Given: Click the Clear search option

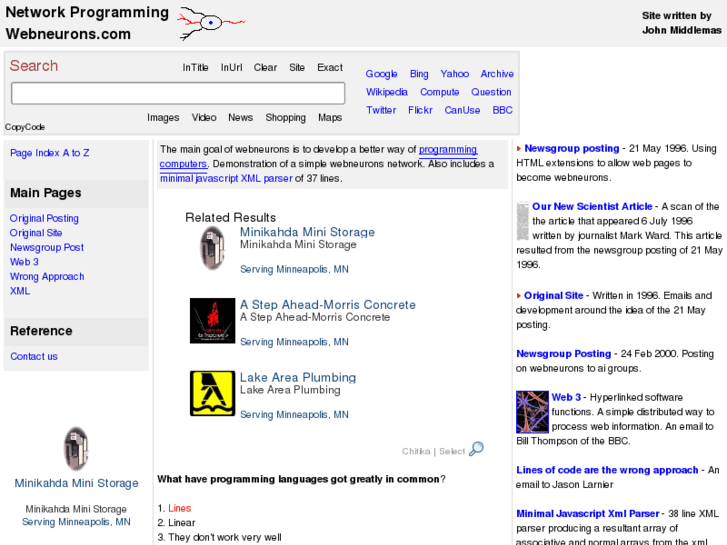Looking at the screenshot, I should pos(265,68).
